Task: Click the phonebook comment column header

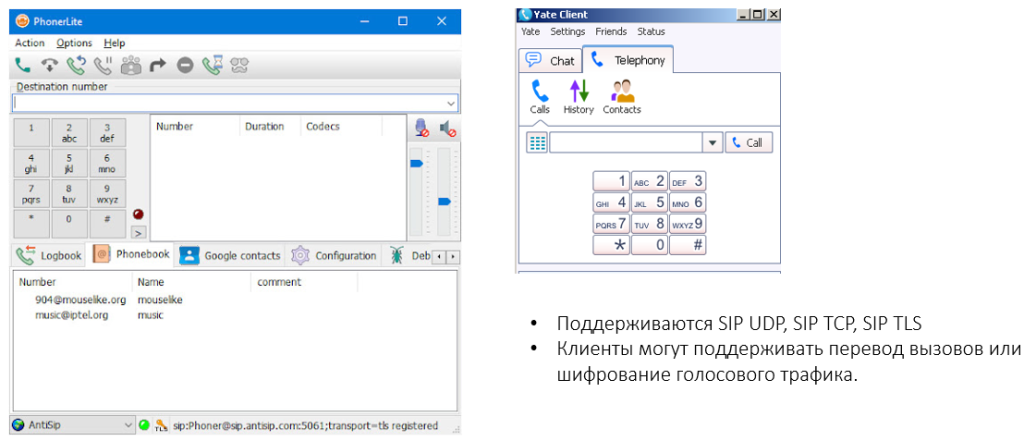Action: [x=304, y=282]
